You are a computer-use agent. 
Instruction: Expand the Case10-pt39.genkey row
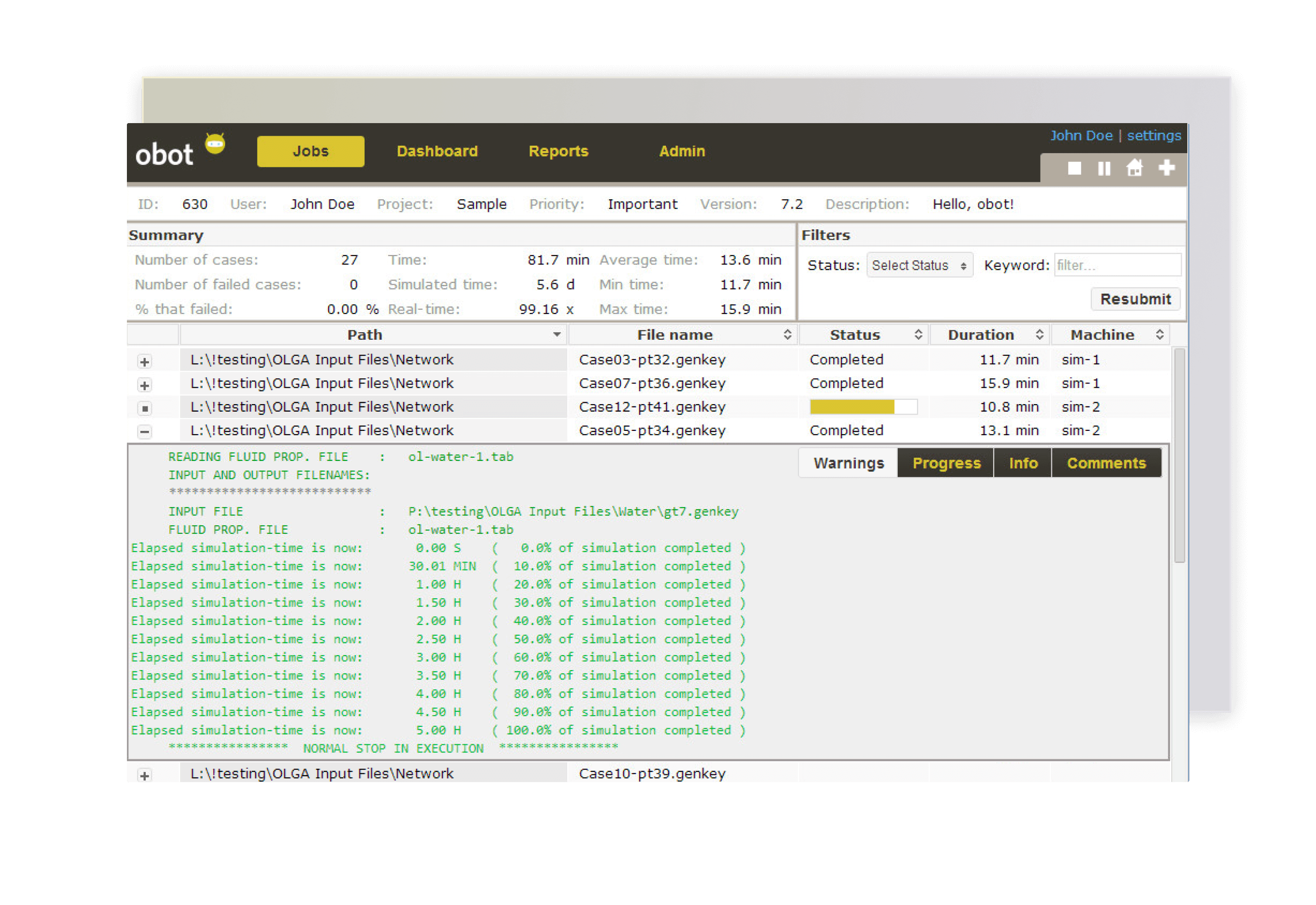145,776
